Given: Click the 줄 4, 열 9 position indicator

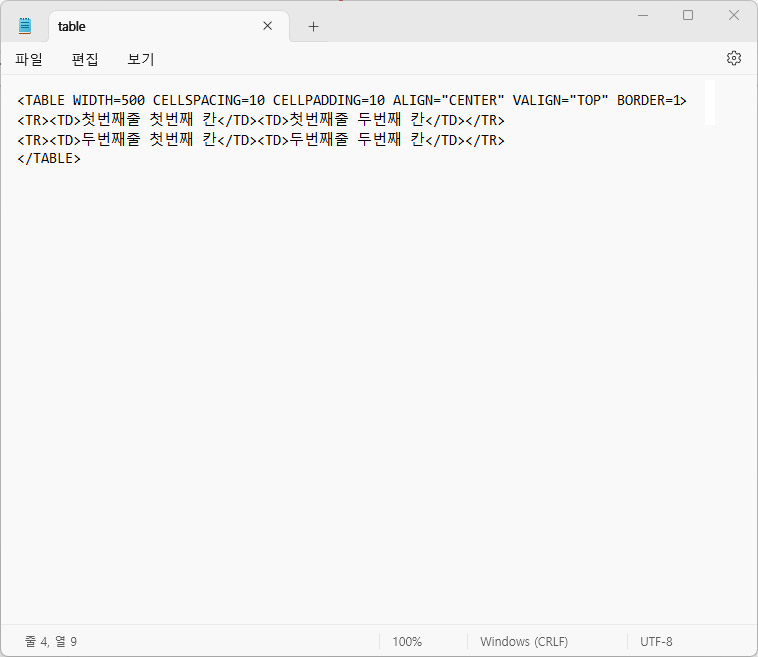Looking at the screenshot, I should point(51,642).
